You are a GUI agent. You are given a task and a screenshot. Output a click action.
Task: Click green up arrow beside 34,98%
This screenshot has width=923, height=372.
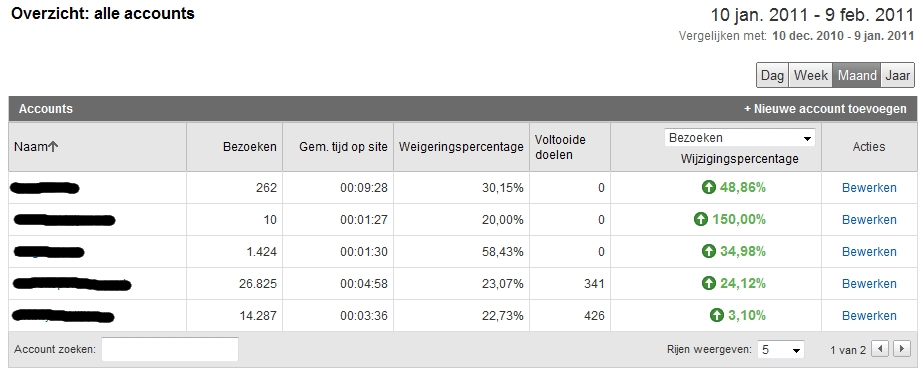point(709,251)
